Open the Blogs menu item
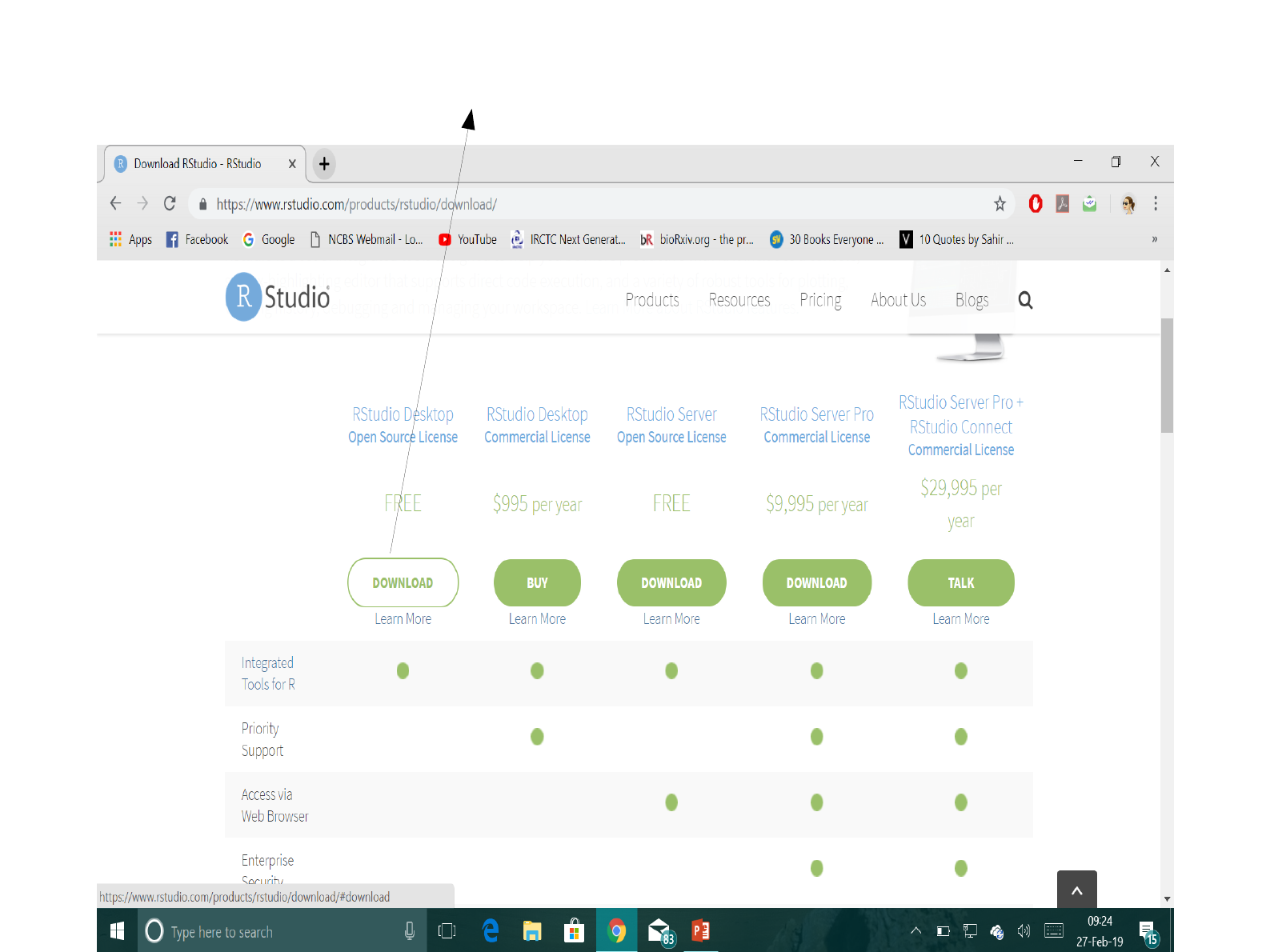Image resolution: width=1270 pixels, height=952 pixels. pos(972,300)
